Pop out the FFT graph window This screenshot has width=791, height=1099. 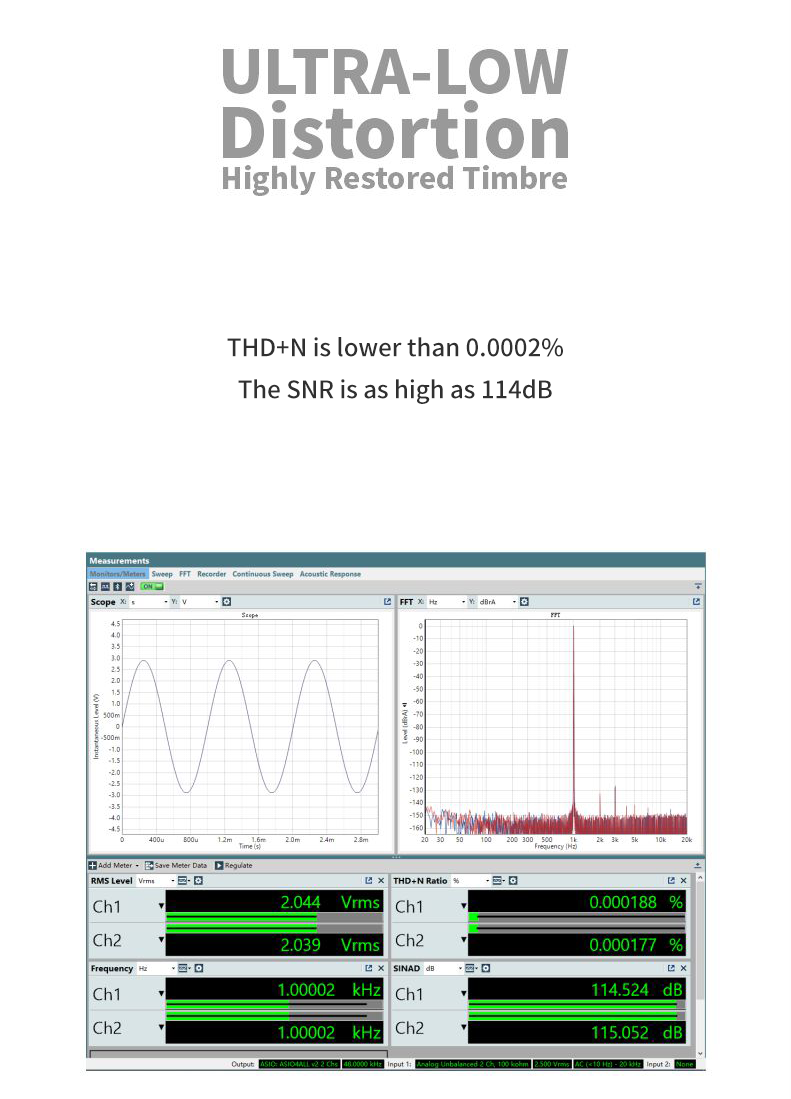point(697,602)
